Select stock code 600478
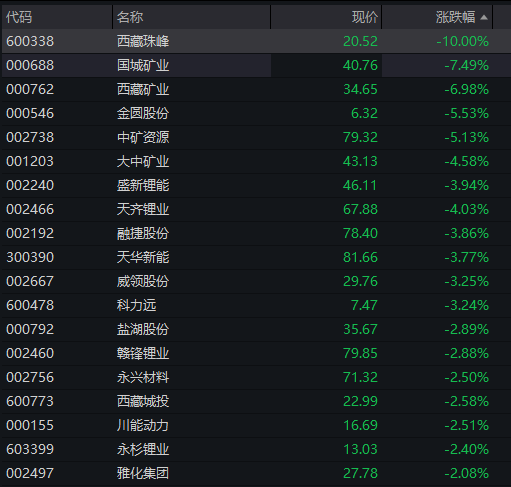511x487 pixels. 30,305
